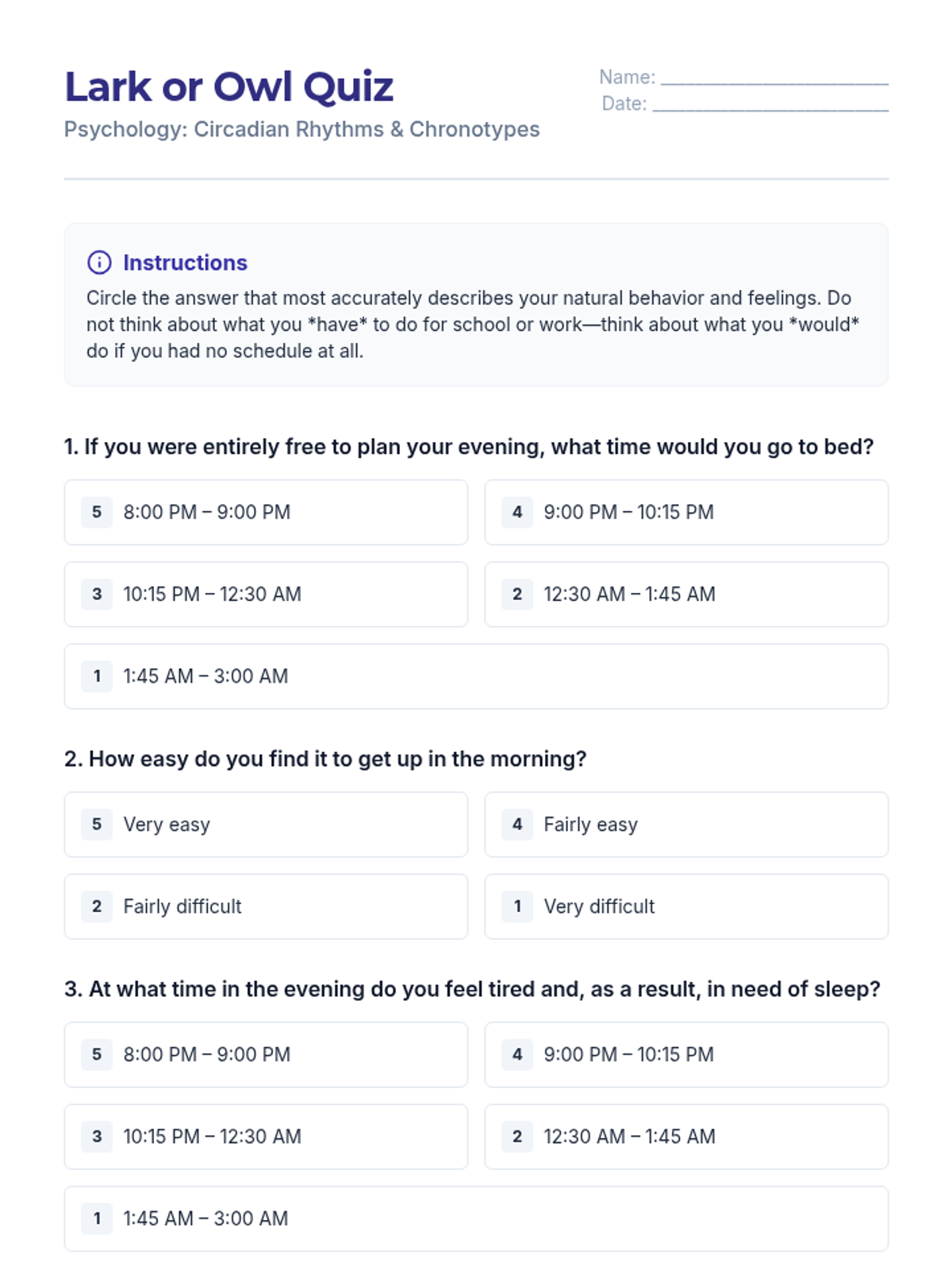The height and width of the screenshot is (1270, 952).
Task: Choose the Fairly difficult answer
Action: [266, 906]
